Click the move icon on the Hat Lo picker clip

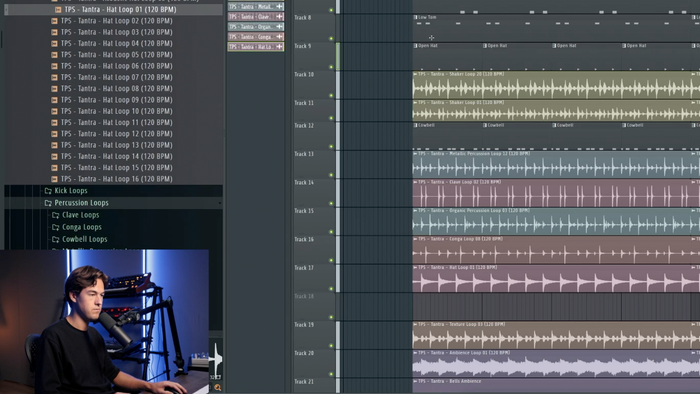tap(279, 46)
